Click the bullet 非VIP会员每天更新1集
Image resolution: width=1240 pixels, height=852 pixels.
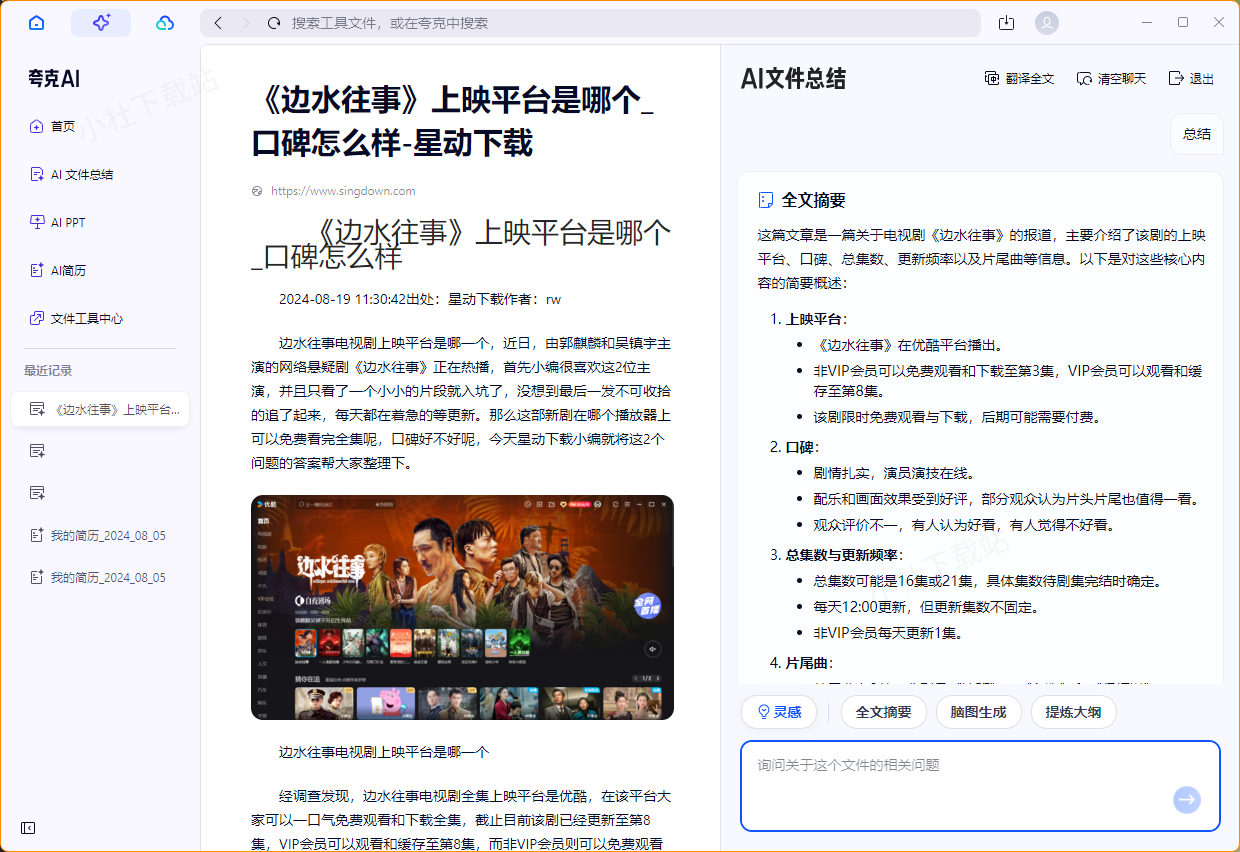(889, 633)
